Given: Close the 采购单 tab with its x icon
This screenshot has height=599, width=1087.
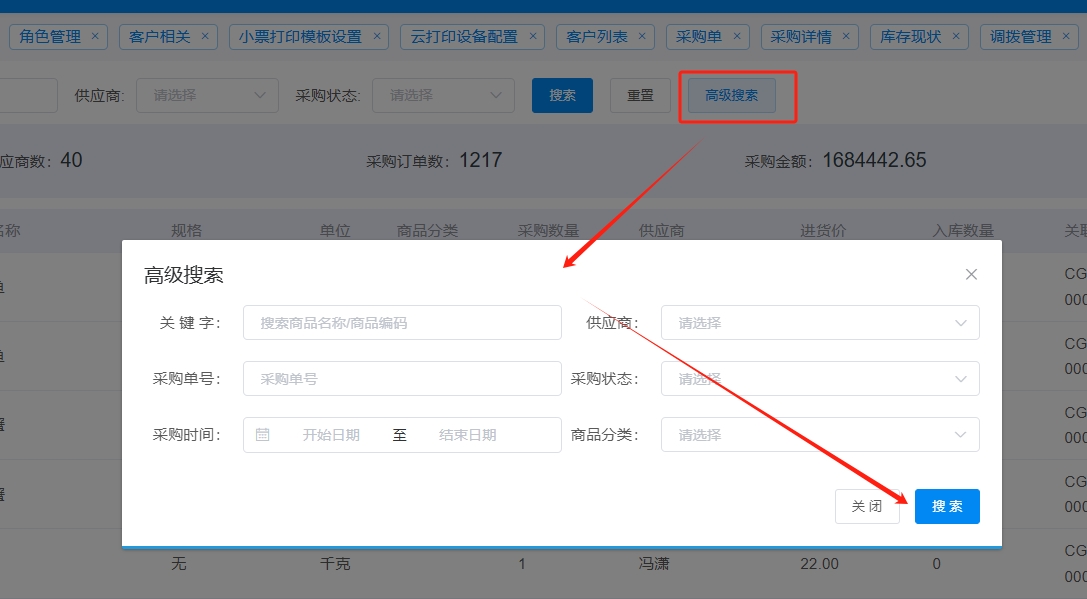Looking at the screenshot, I should click(737, 36).
